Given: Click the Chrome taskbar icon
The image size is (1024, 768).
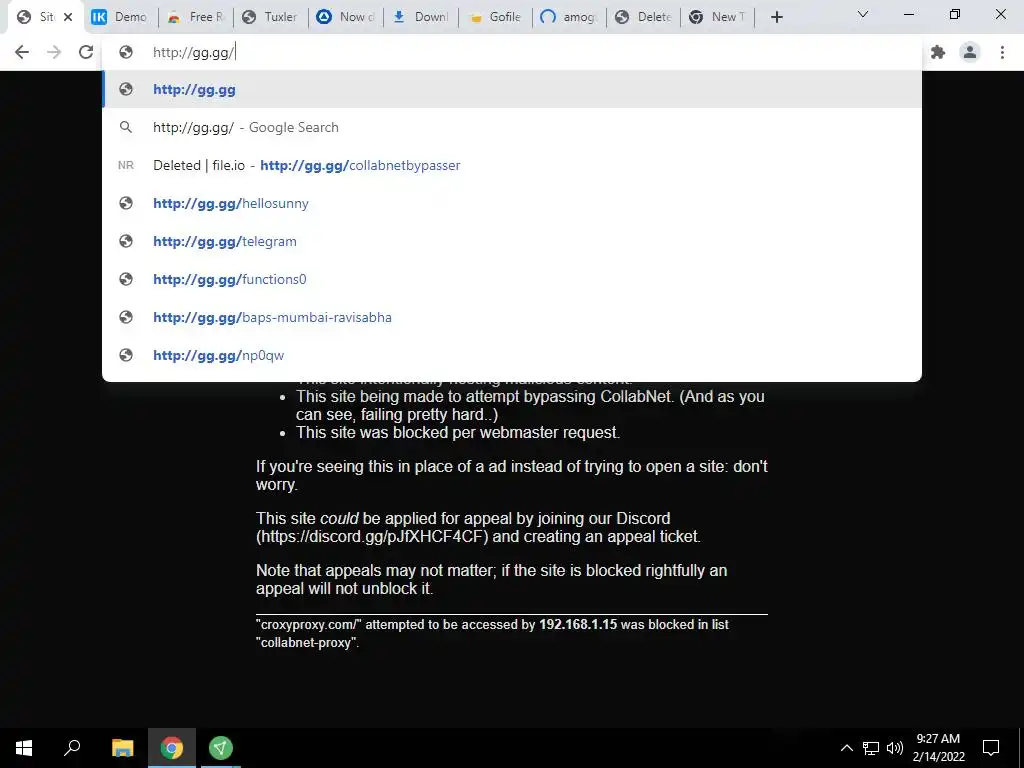Looking at the screenshot, I should (172, 748).
